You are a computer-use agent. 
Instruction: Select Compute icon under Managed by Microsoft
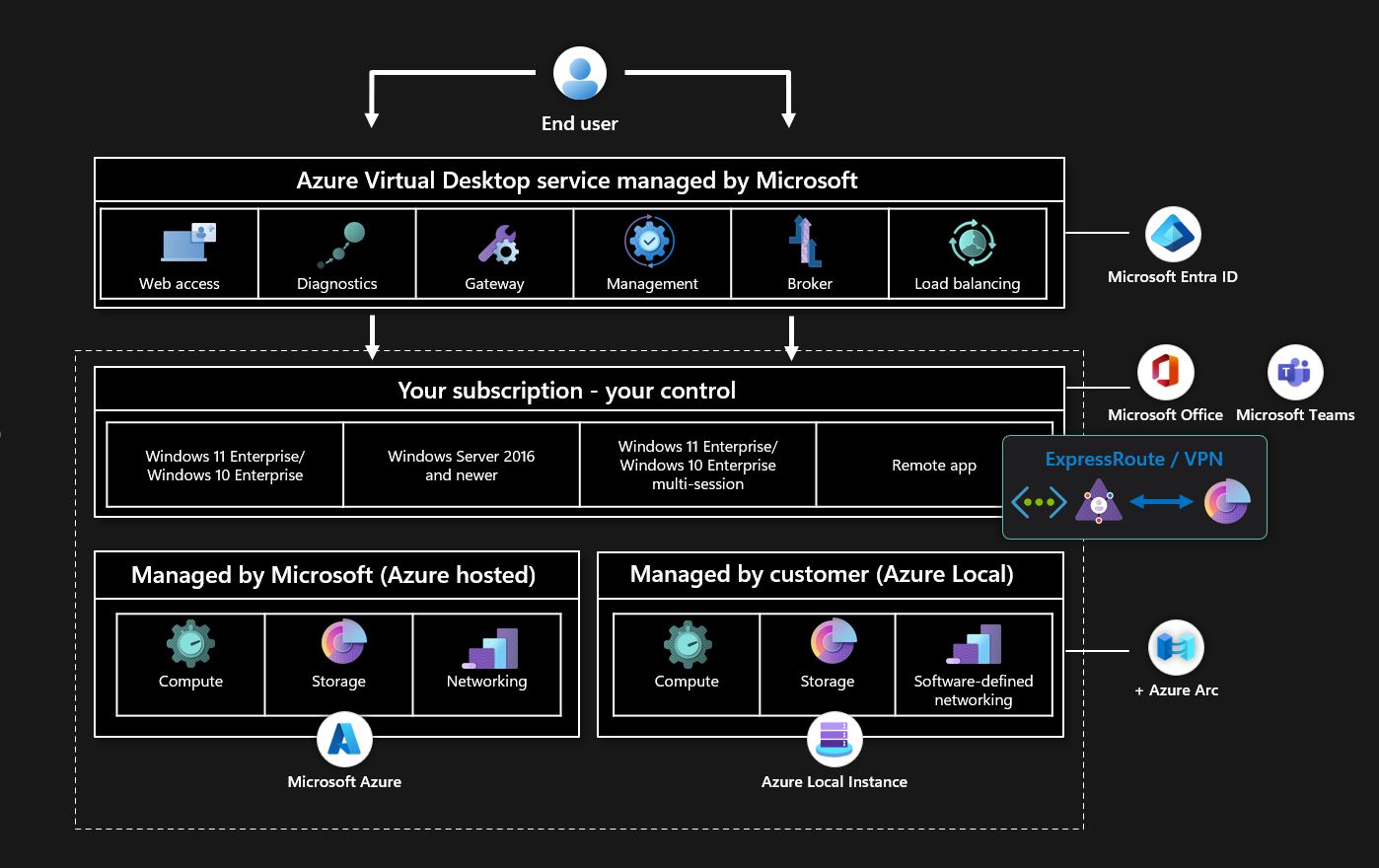coord(190,644)
